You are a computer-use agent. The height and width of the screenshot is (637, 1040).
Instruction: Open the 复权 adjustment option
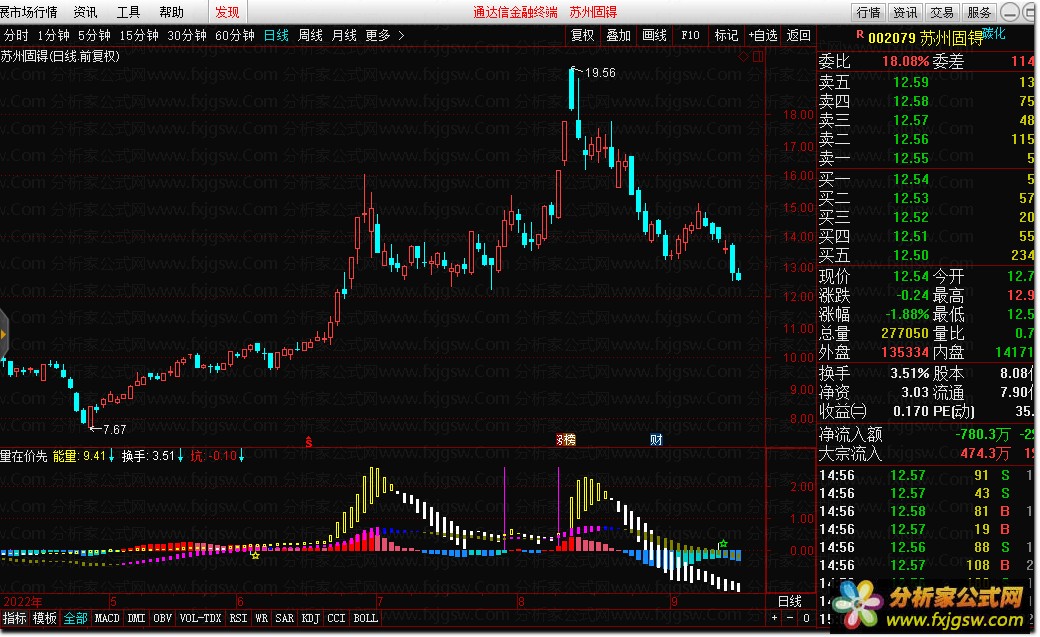(x=582, y=35)
